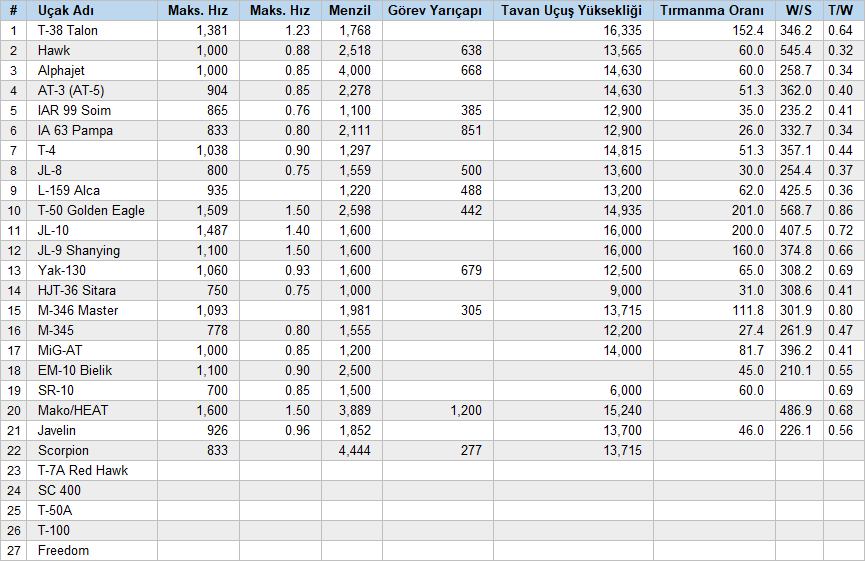Select the T-7A Red Hawk cell
This screenshot has height=561, width=865.
coord(92,471)
